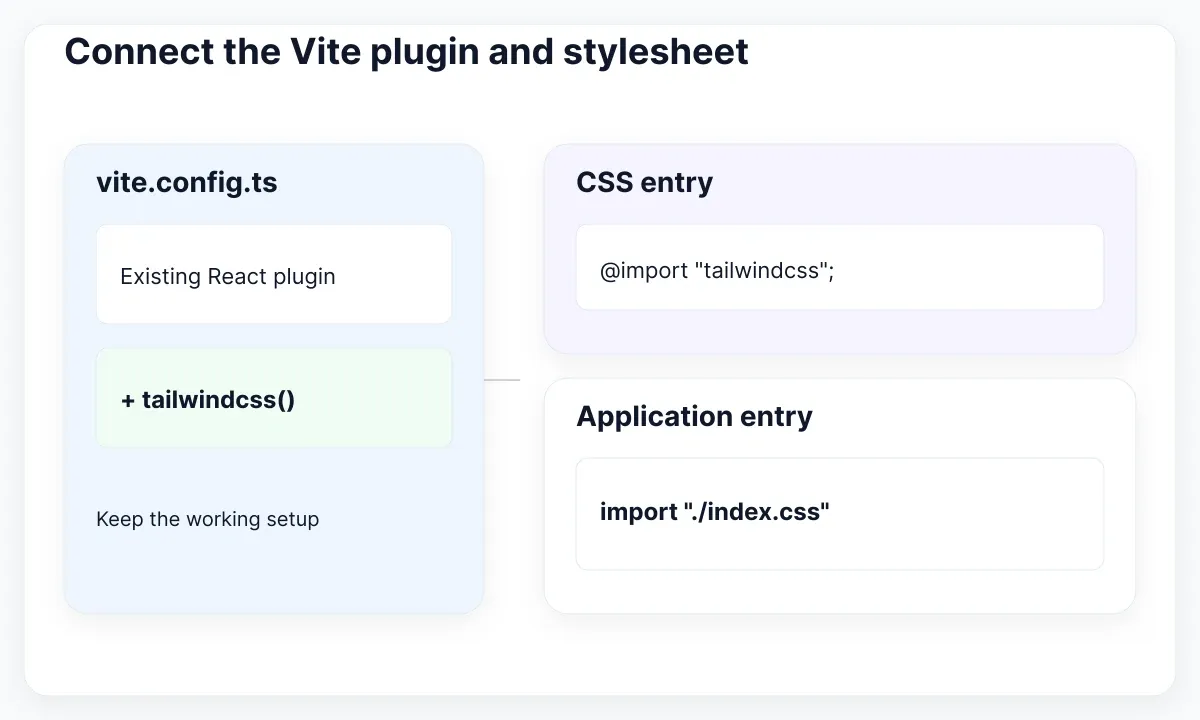Click the 'import "./index.css"' code box

[x=840, y=514]
